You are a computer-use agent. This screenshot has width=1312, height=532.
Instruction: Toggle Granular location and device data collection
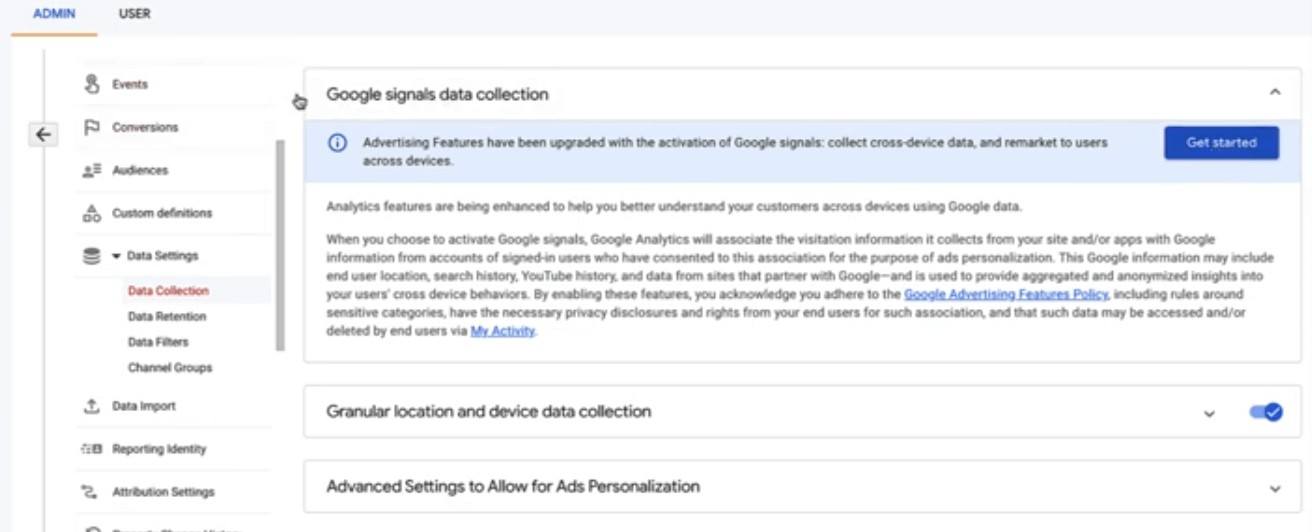coord(1265,412)
